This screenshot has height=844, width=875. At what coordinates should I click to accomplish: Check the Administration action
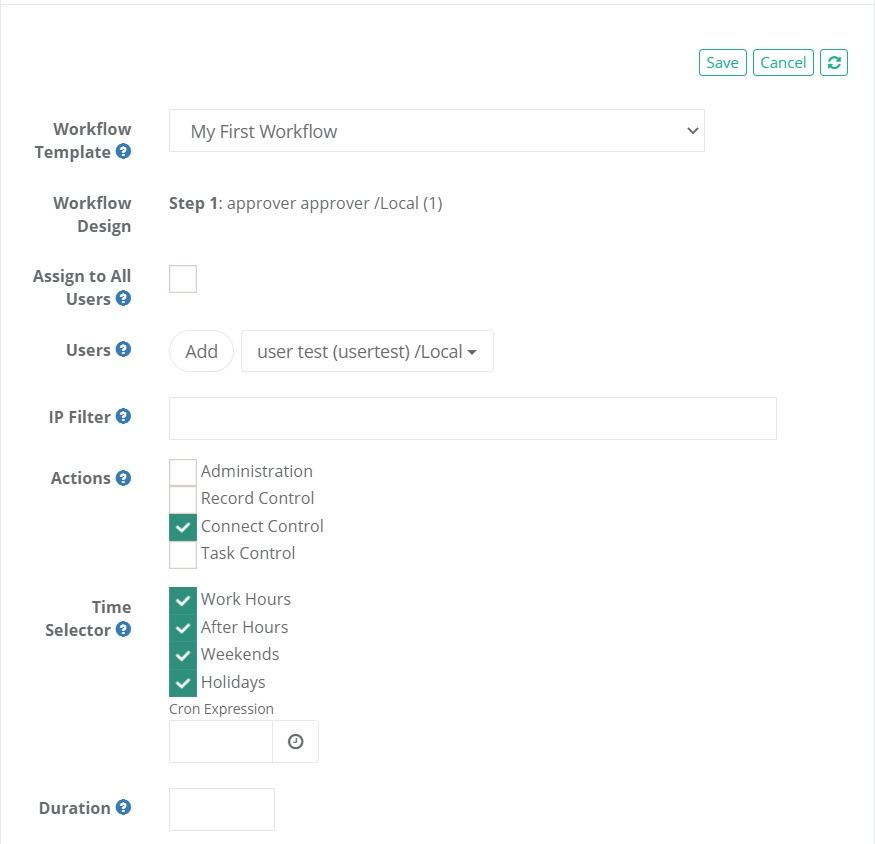tap(183, 471)
